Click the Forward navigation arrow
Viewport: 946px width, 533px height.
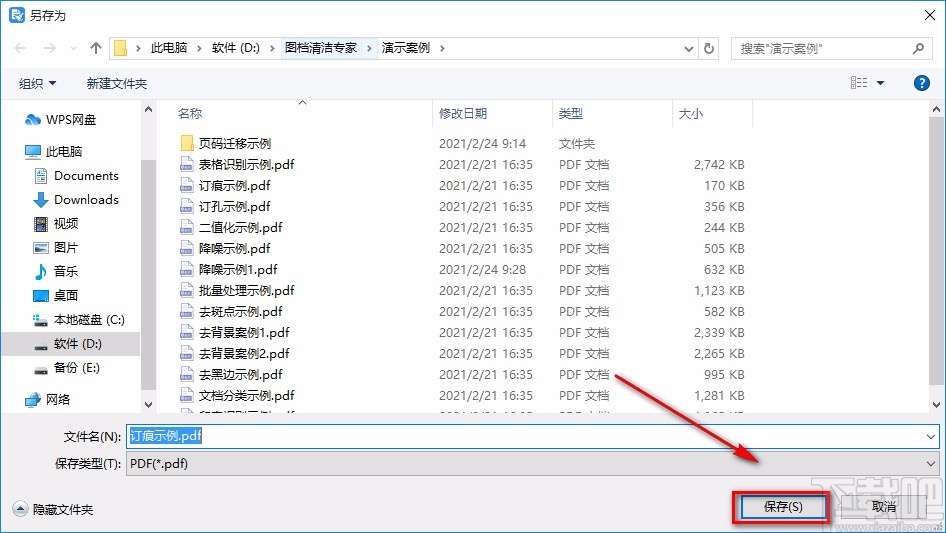click(x=50, y=48)
